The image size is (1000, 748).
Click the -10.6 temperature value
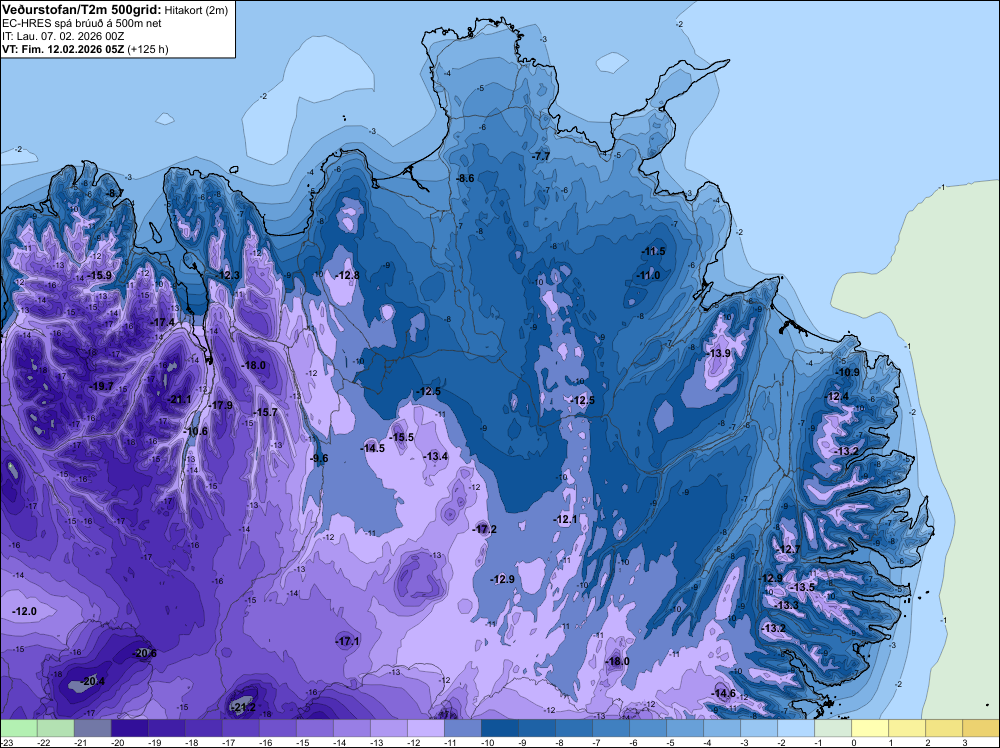pos(195,432)
